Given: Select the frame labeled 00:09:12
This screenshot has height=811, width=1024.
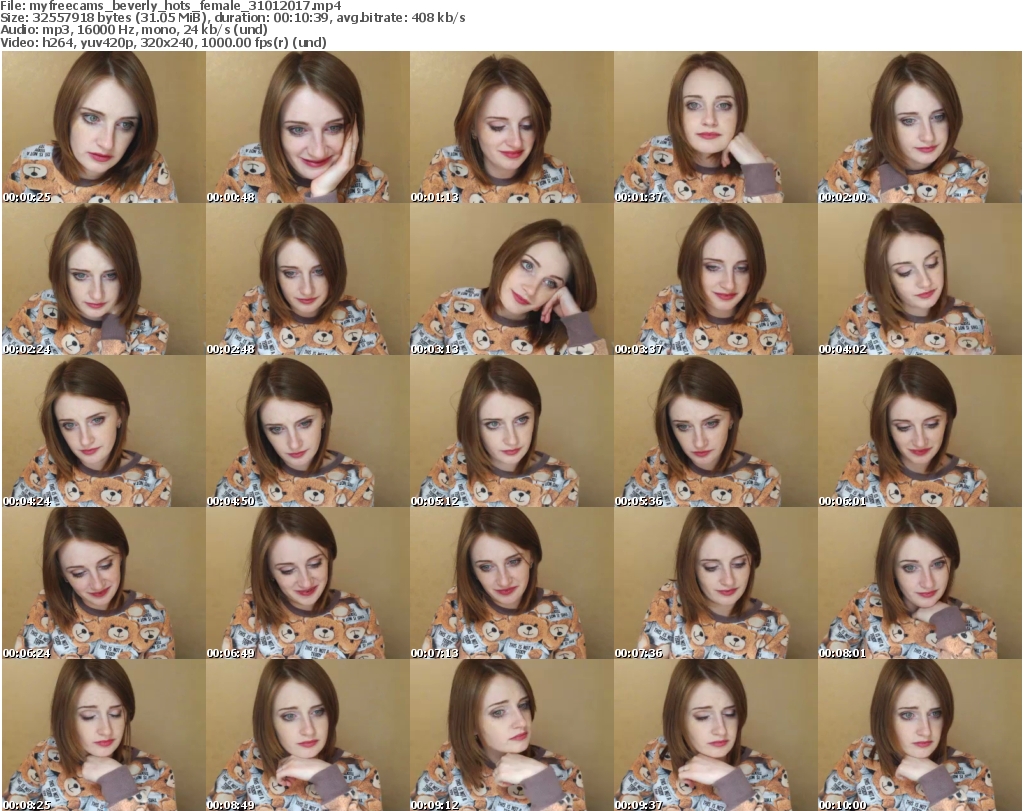Looking at the screenshot, I should (x=511, y=735).
